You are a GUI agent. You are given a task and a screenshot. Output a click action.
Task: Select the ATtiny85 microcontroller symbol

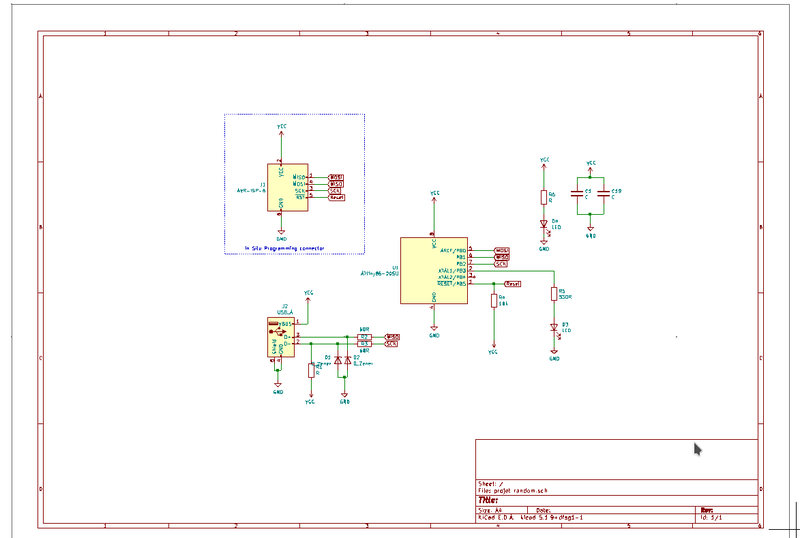pos(433,270)
